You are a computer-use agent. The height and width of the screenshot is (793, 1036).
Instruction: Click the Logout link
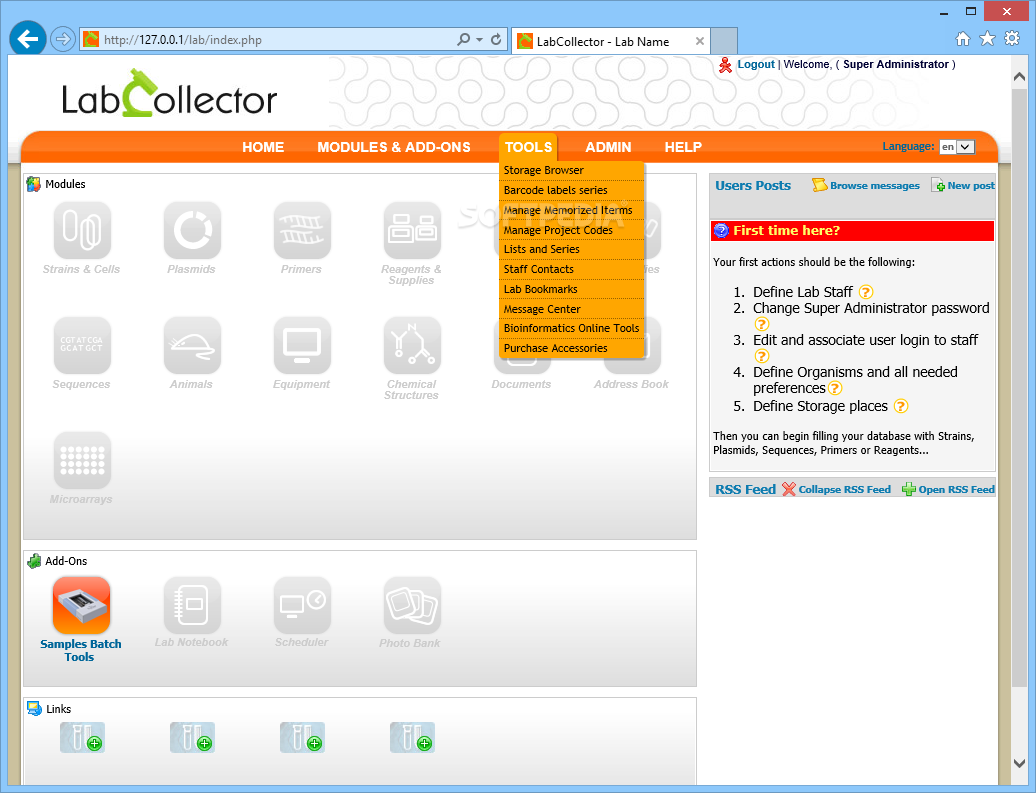coord(756,64)
